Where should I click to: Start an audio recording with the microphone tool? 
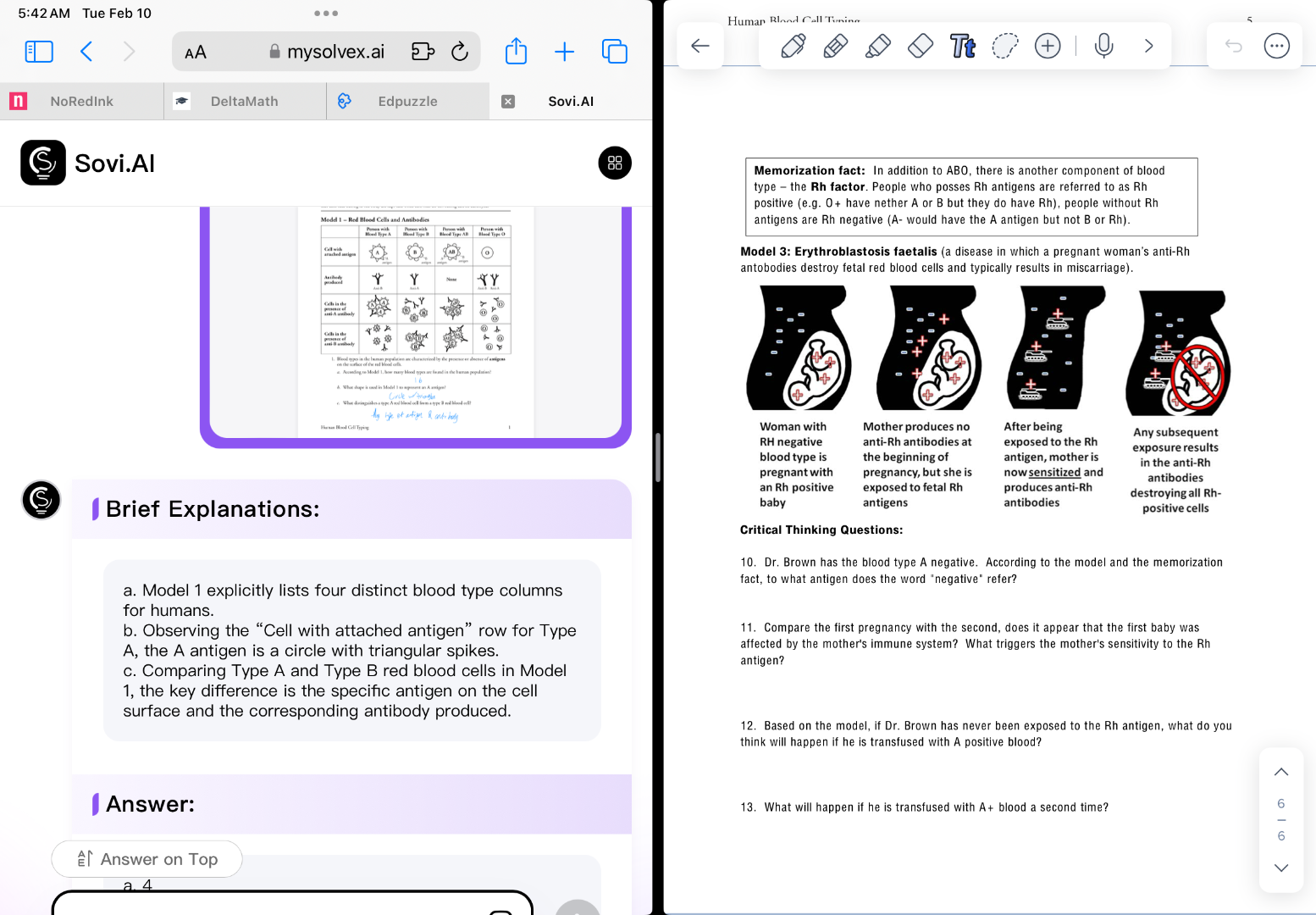coord(1103,46)
